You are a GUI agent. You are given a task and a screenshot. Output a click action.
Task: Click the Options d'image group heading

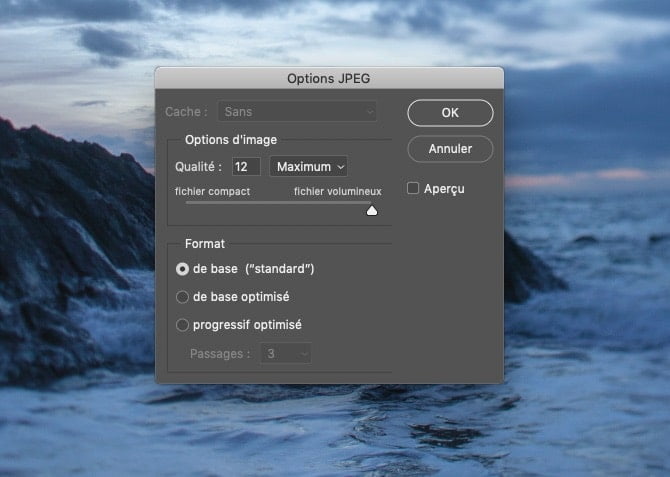point(231,139)
